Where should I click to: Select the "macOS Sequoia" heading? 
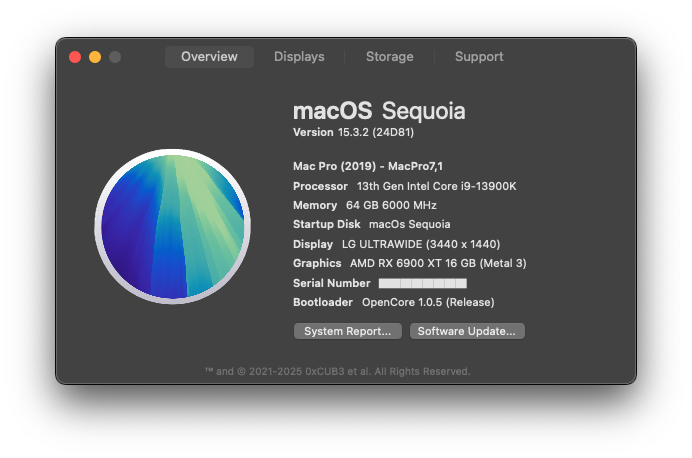(x=379, y=111)
